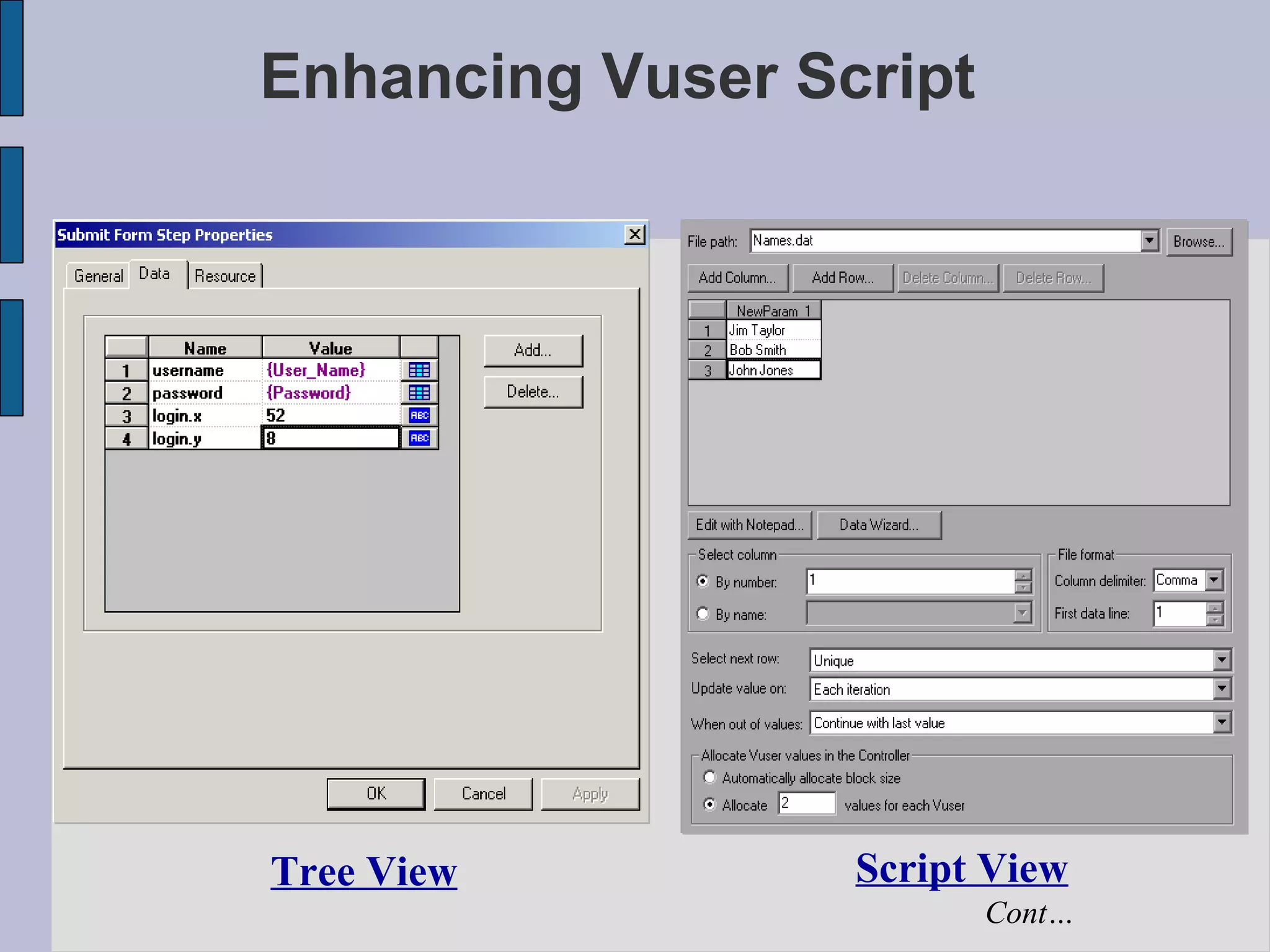Click the Allocate values input field
Image resolution: width=1270 pixels, height=952 pixels.
807,803
